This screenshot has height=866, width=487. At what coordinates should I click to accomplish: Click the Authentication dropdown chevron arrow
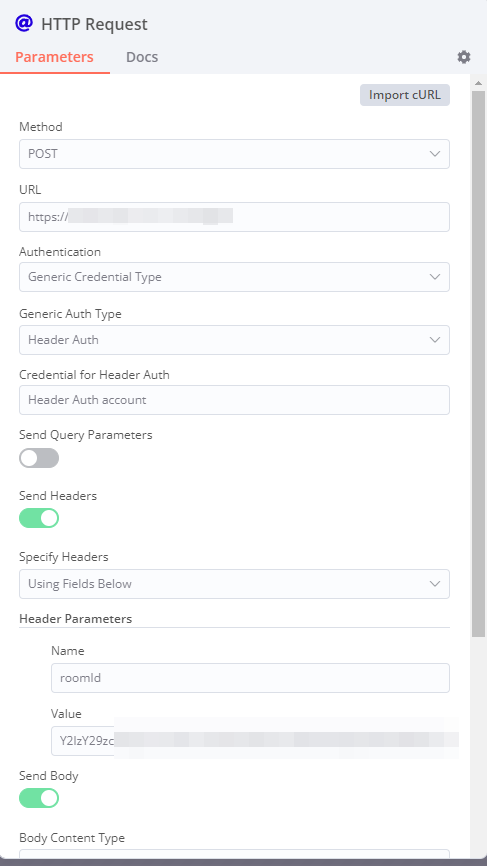[x=435, y=277]
